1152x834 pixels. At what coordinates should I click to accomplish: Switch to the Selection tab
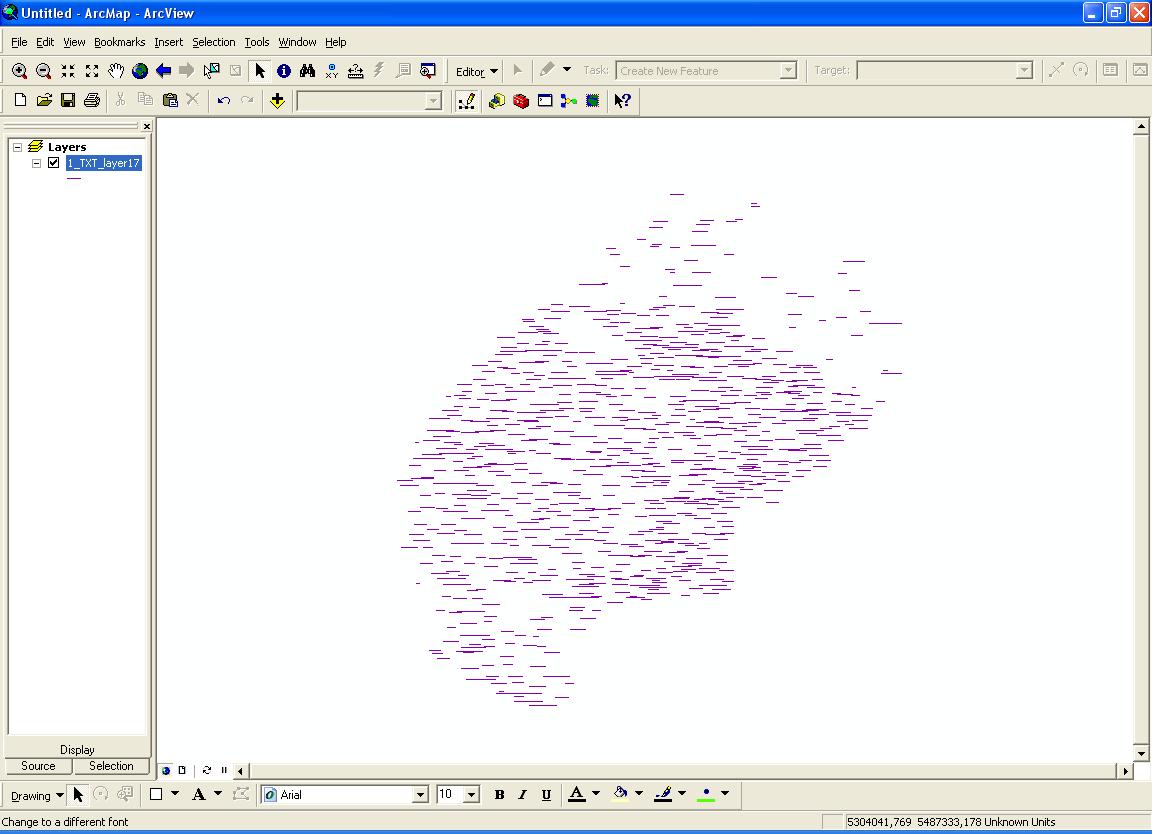pyautogui.click(x=112, y=766)
